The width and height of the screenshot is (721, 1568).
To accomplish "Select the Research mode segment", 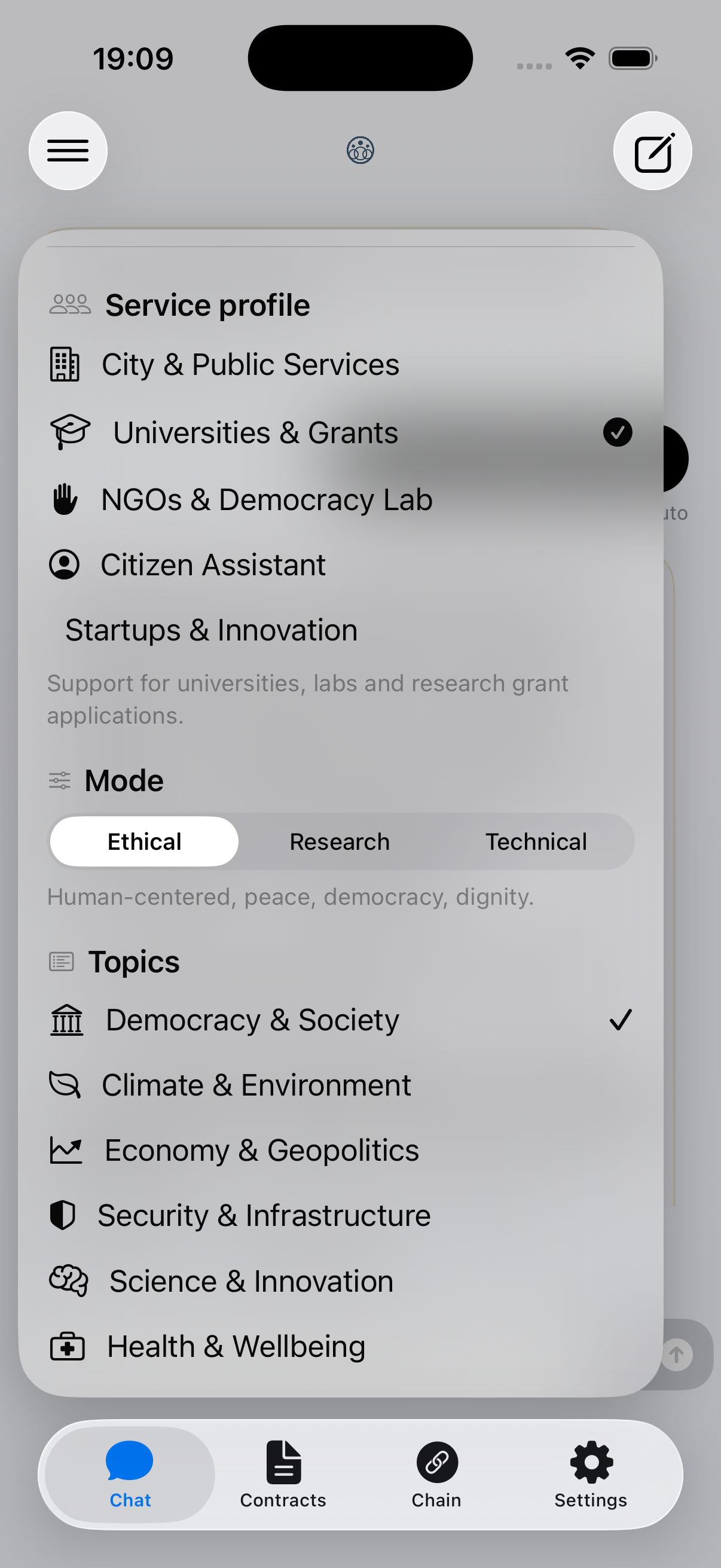I will 340,842.
